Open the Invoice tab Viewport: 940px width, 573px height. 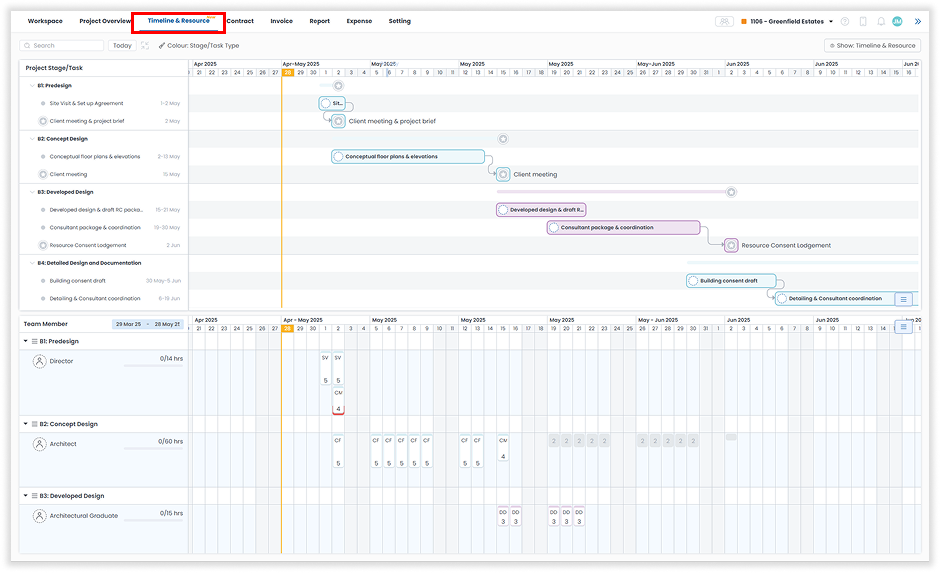pos(281,21)
